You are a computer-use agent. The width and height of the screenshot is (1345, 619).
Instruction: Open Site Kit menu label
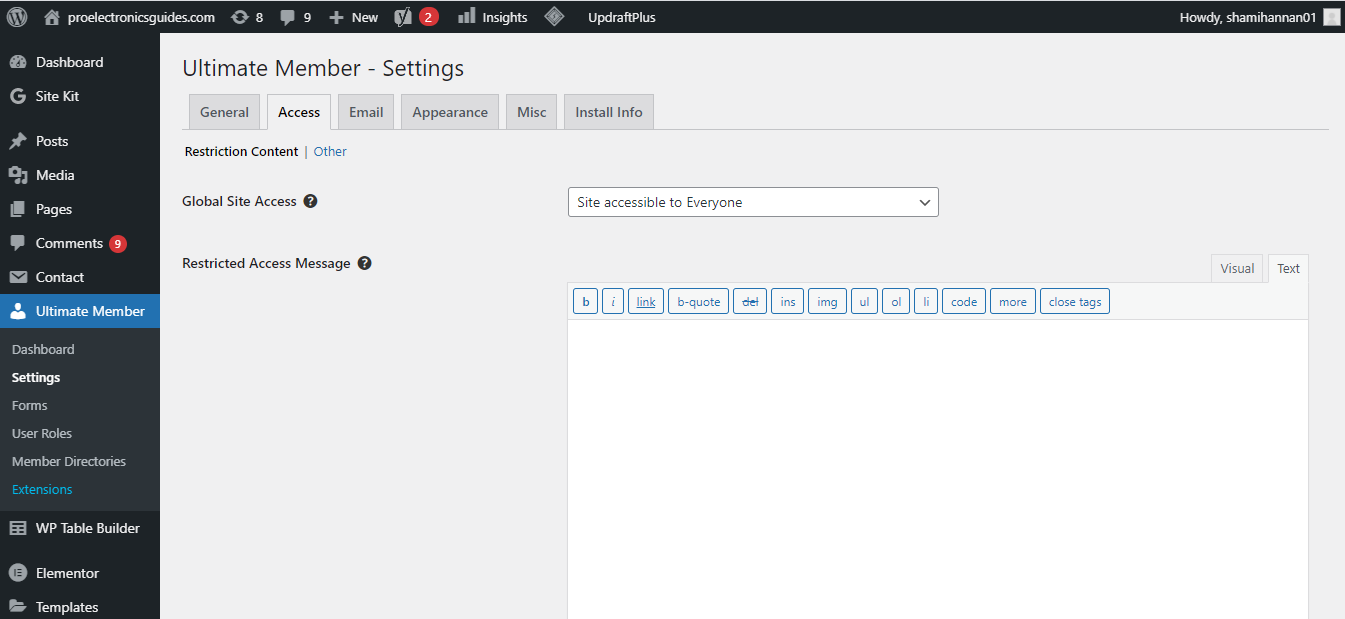tap(57, 96)
